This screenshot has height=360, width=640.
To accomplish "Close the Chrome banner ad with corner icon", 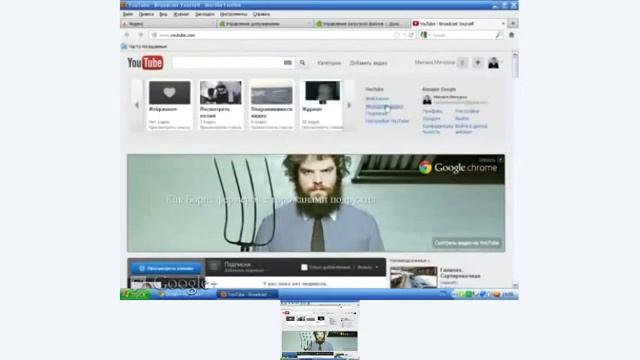I will [x=500, y=160].
